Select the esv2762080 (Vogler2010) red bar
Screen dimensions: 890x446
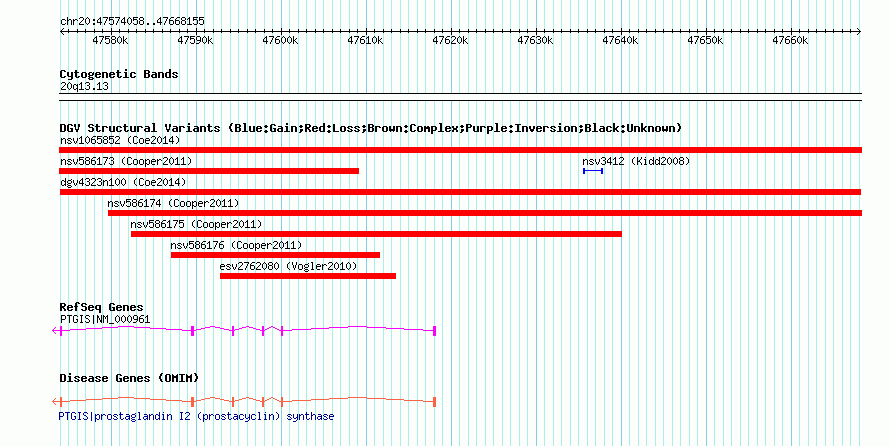[308, 276]
